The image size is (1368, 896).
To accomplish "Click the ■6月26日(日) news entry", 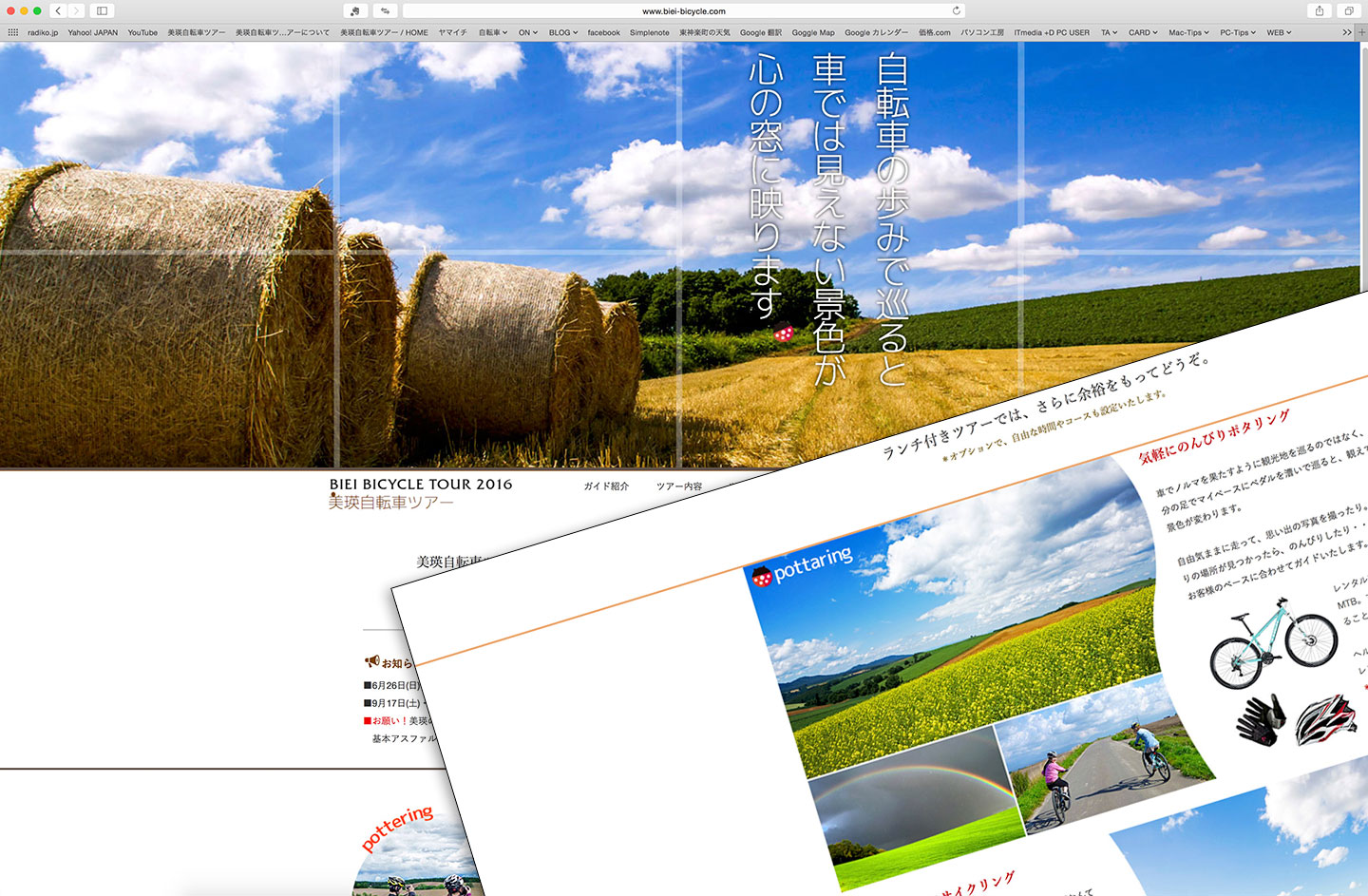I will click(391, 685).
